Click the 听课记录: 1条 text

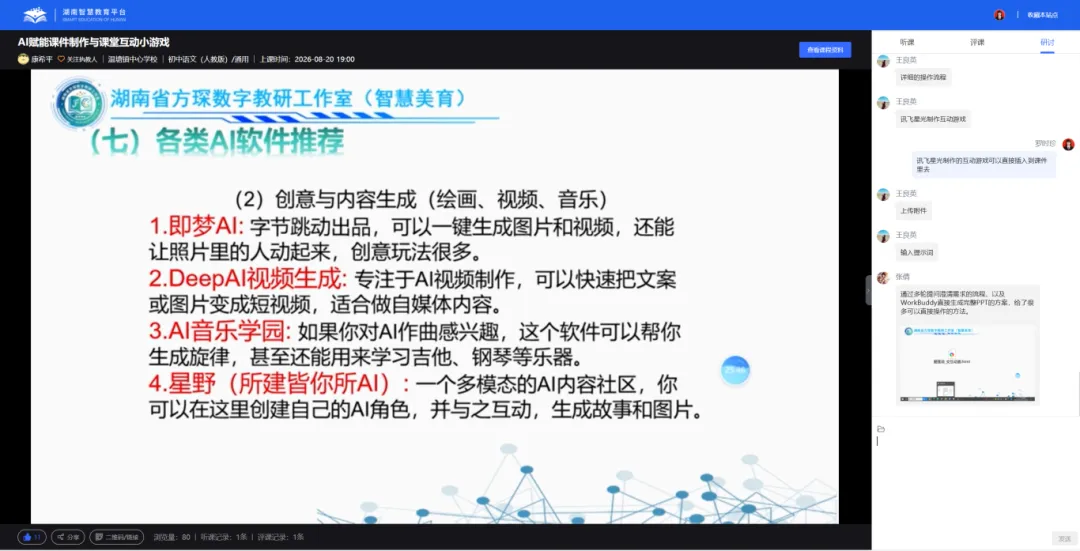tap(224, 537)
